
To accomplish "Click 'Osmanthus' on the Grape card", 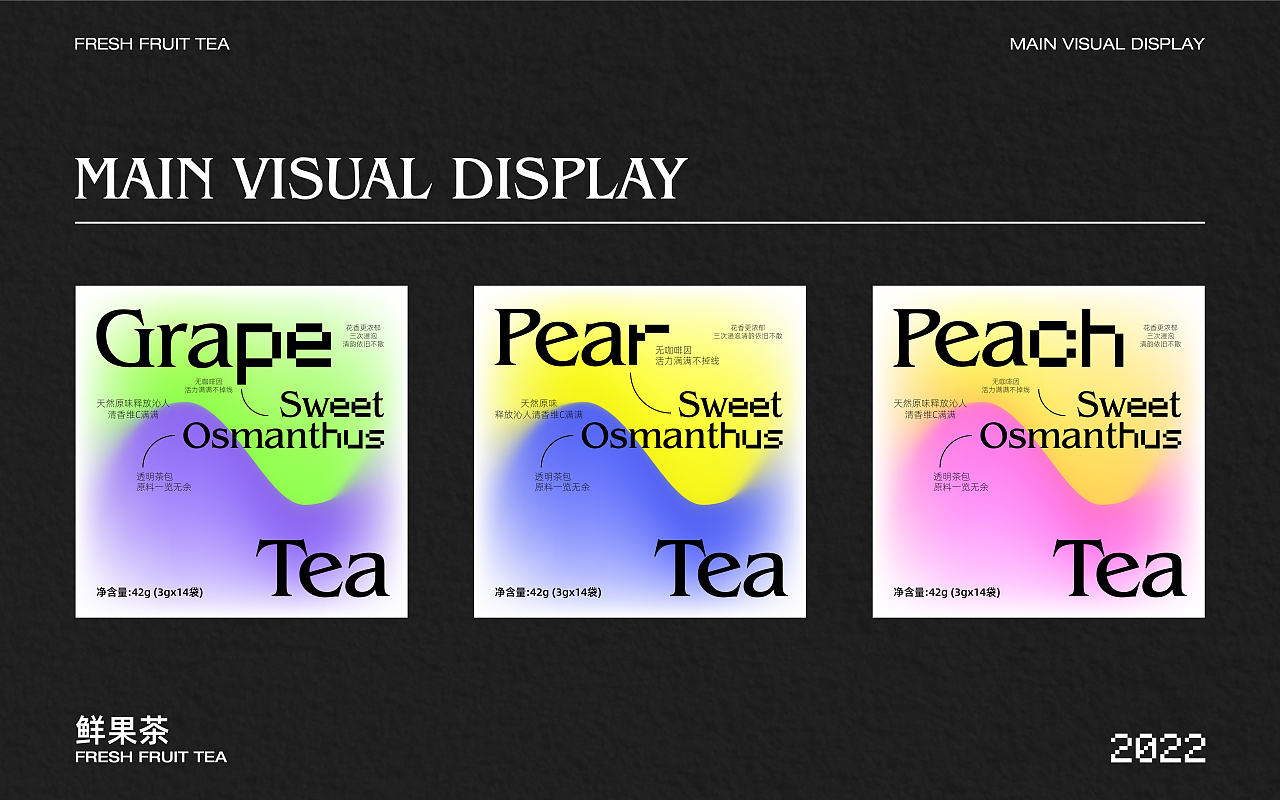I will pyautogui.click(x=284, y=436).
